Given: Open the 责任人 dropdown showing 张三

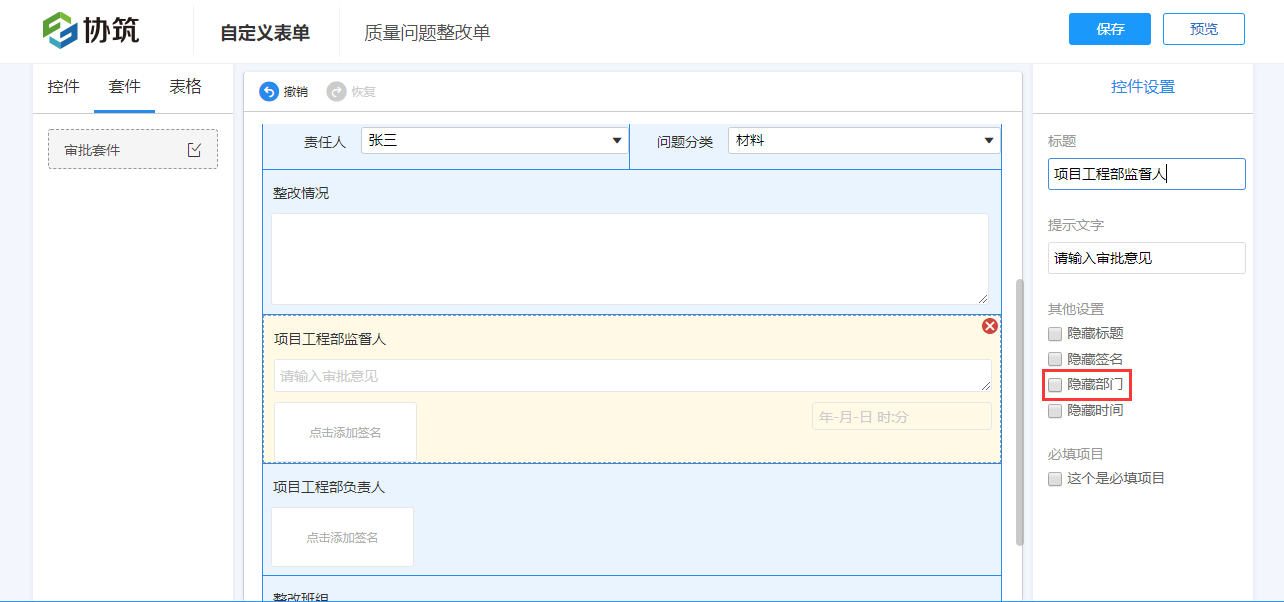Looking at the screenshot, I should coord(493,141).
